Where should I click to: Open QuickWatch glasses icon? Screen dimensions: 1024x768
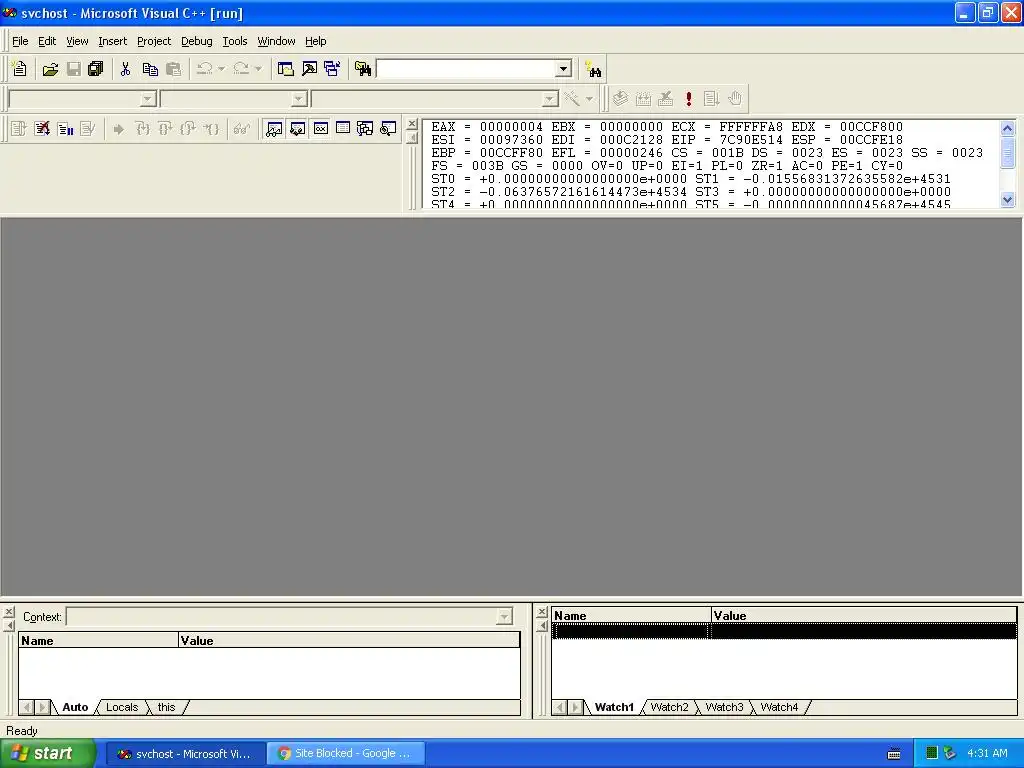[241, 129]
